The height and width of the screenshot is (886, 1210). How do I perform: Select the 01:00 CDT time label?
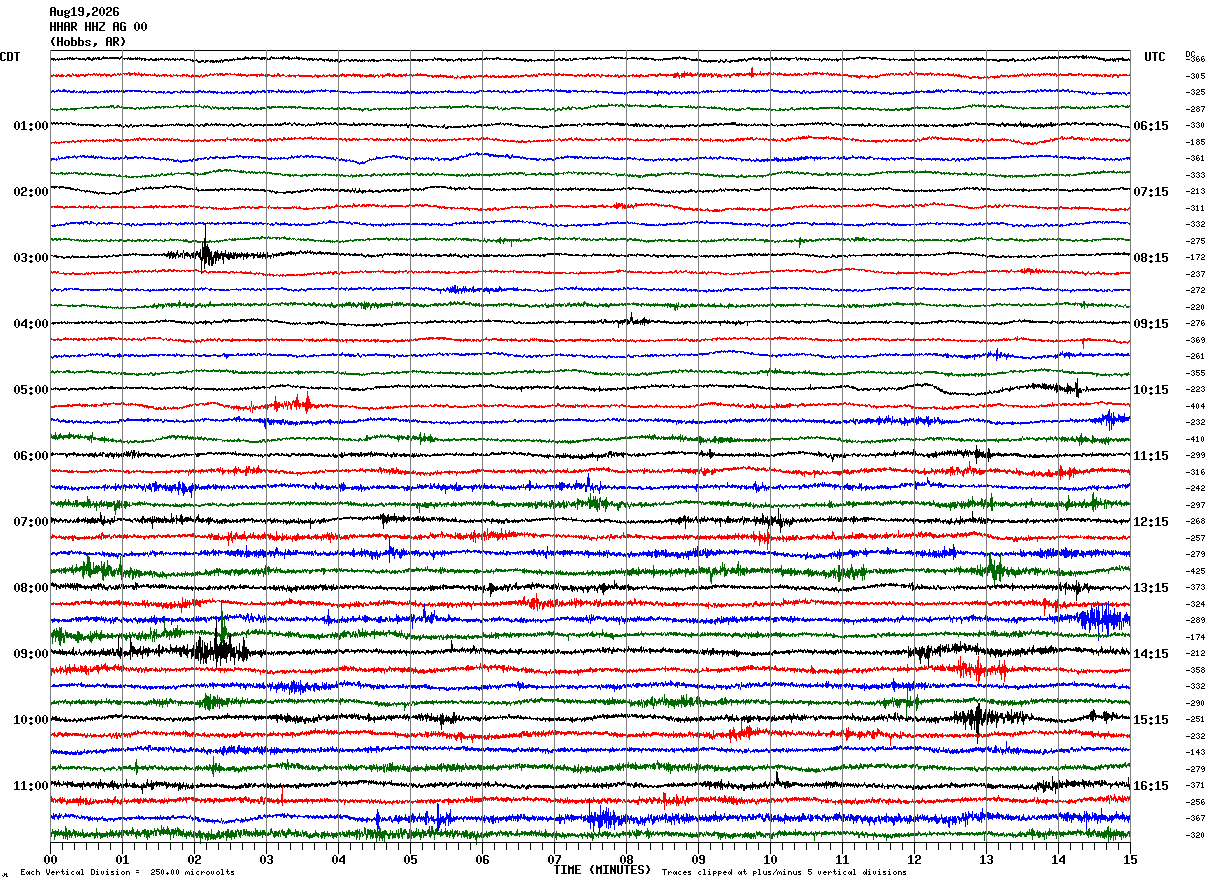pyautogui.click(x=31, y=126)
